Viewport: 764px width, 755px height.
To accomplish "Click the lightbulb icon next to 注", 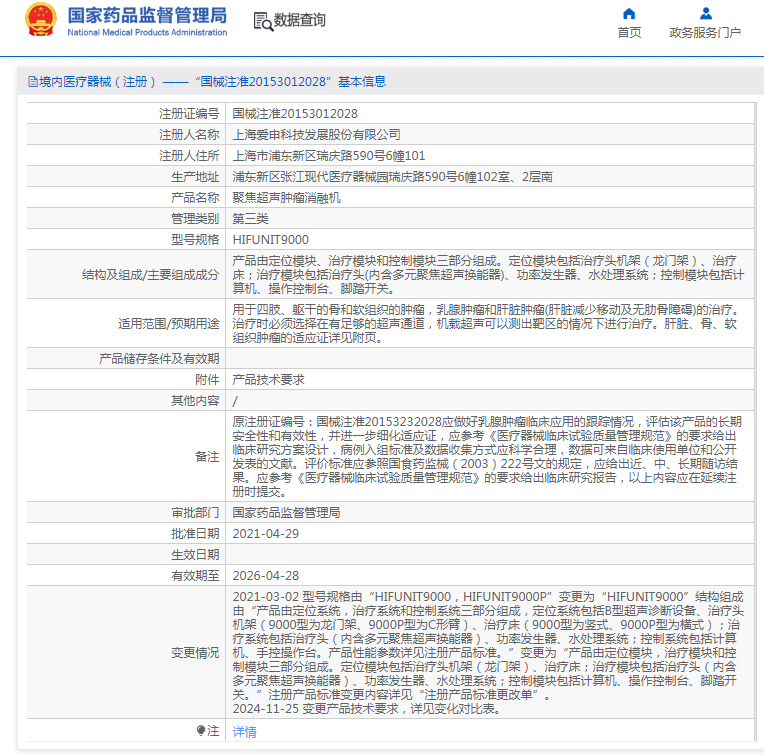I will click(201, 730).
